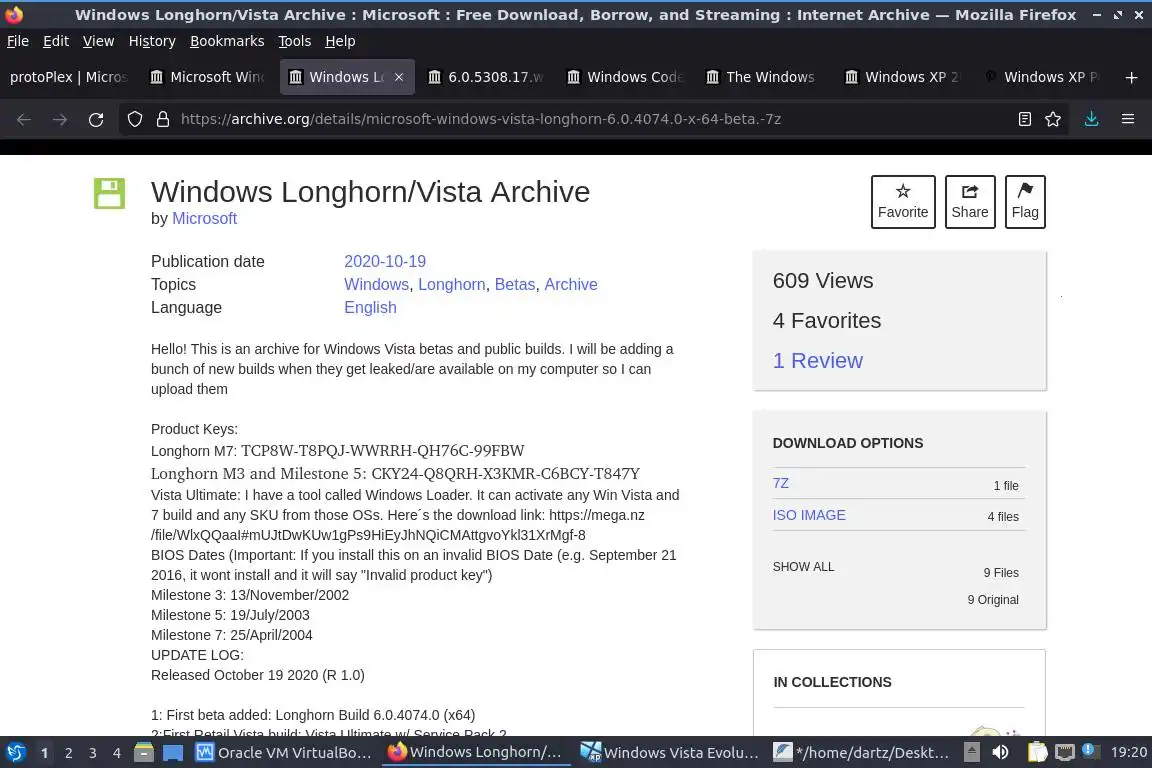Viewport: 1152px width, 768px height.
Task: Expand the 7Z download option
Action: [x=780, y=483]
